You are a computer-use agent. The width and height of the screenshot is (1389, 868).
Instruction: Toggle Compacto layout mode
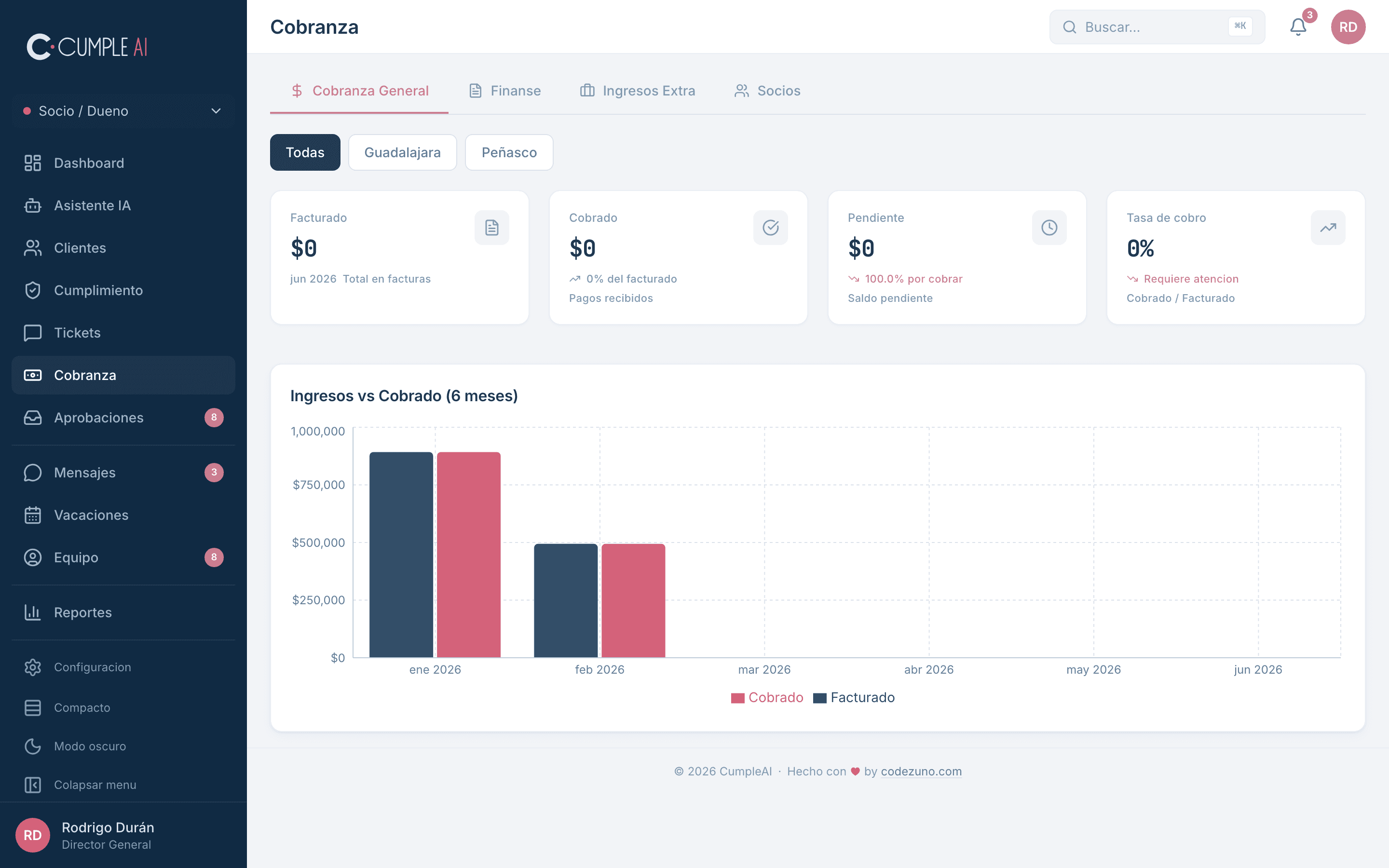(x=123, y=708)
